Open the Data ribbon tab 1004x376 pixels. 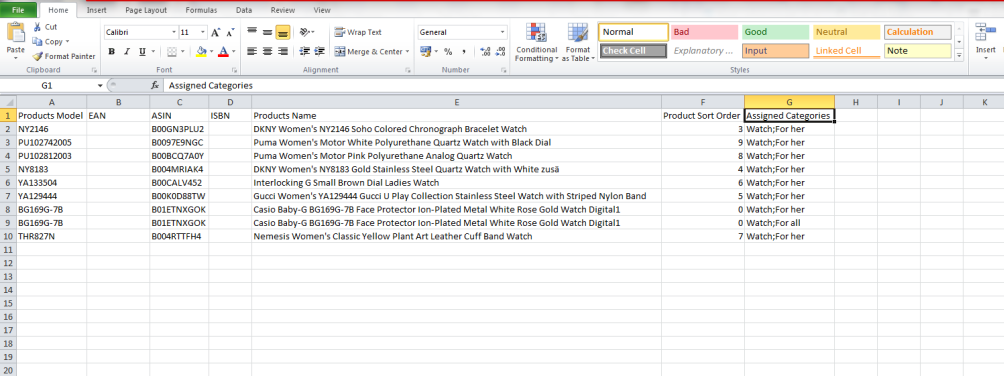[x=243, y=10]
